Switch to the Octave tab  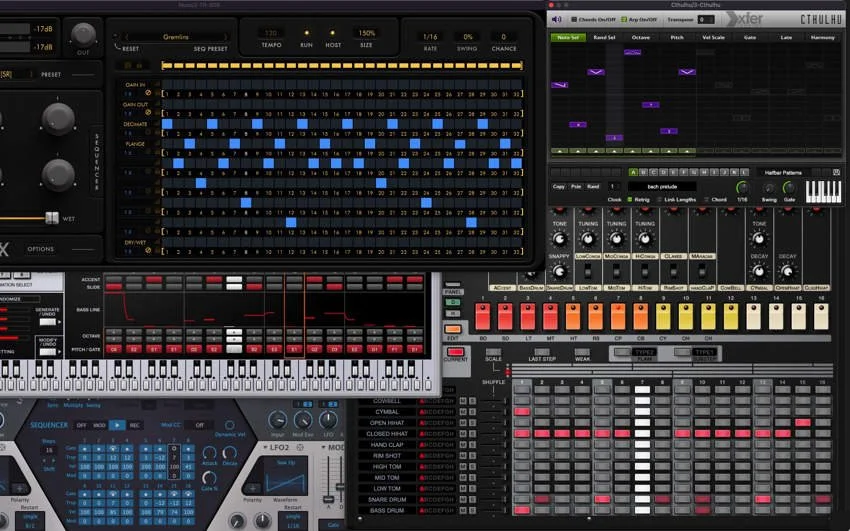(x=640, y=37)
